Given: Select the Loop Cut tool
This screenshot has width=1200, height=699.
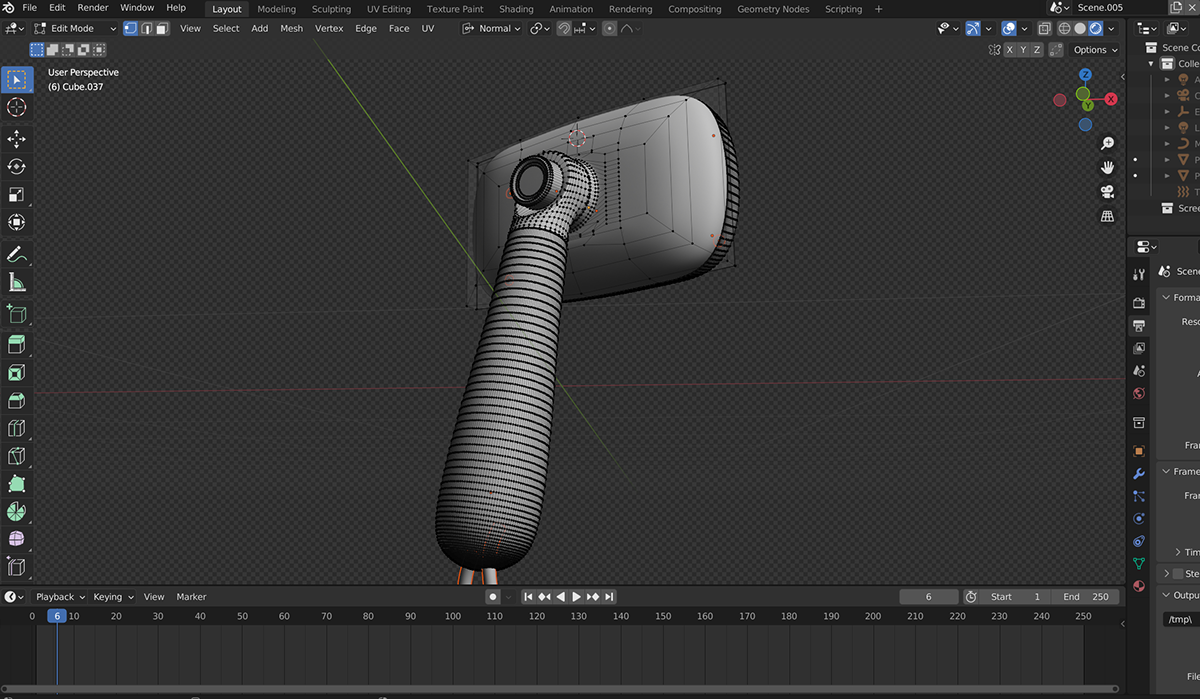Looking at the screenshot, I should (16, 428).
